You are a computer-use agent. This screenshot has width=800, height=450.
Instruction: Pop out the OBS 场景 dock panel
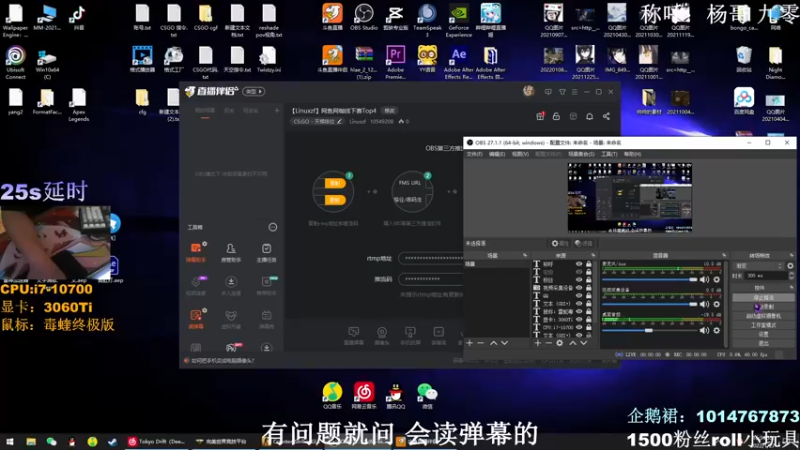pos(525,255)
